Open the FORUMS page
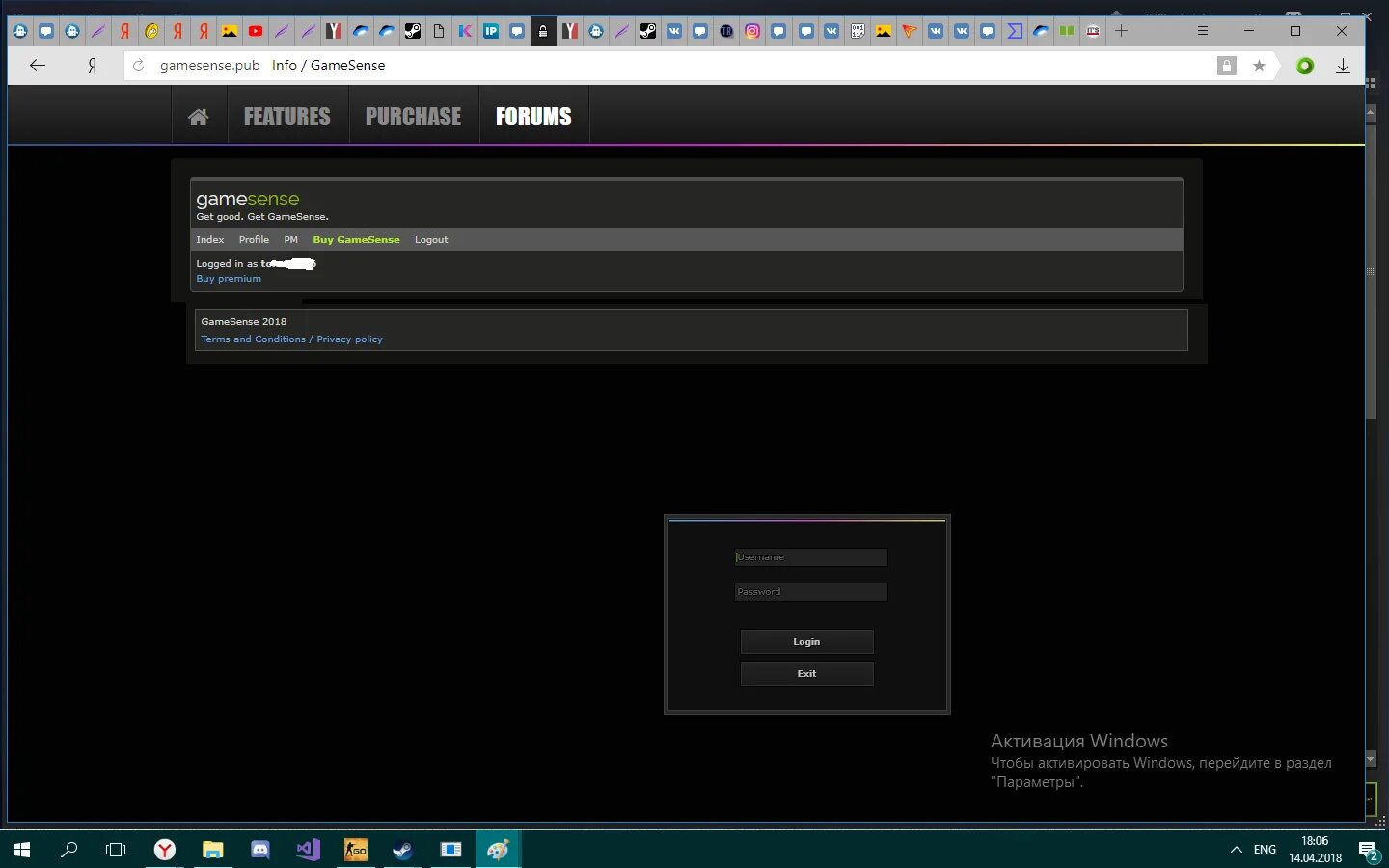The width and height of the screenshot is (1389, 868). [x=533, y=117]
